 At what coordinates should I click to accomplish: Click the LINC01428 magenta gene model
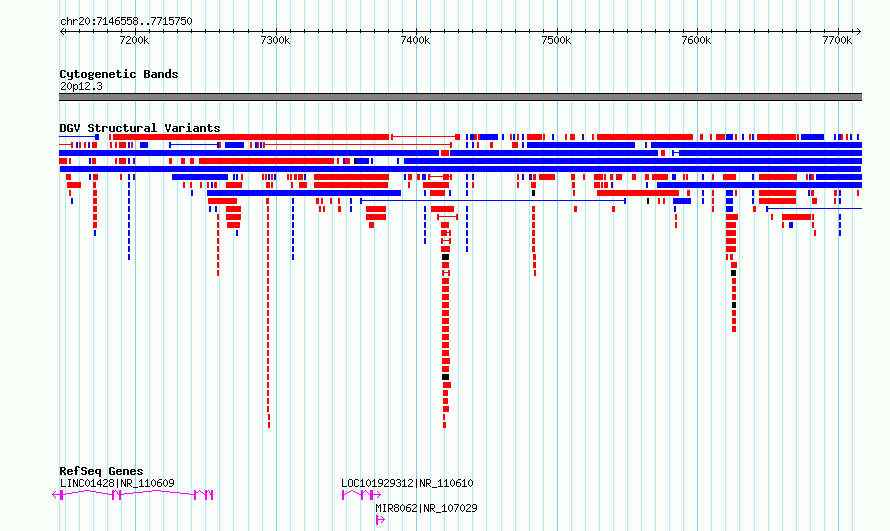point(133,495)
